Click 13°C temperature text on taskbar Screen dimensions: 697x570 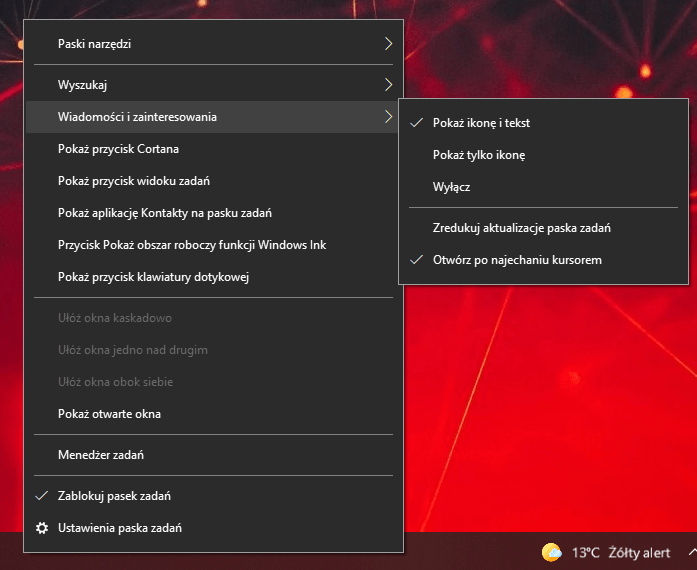pos(585,553)
